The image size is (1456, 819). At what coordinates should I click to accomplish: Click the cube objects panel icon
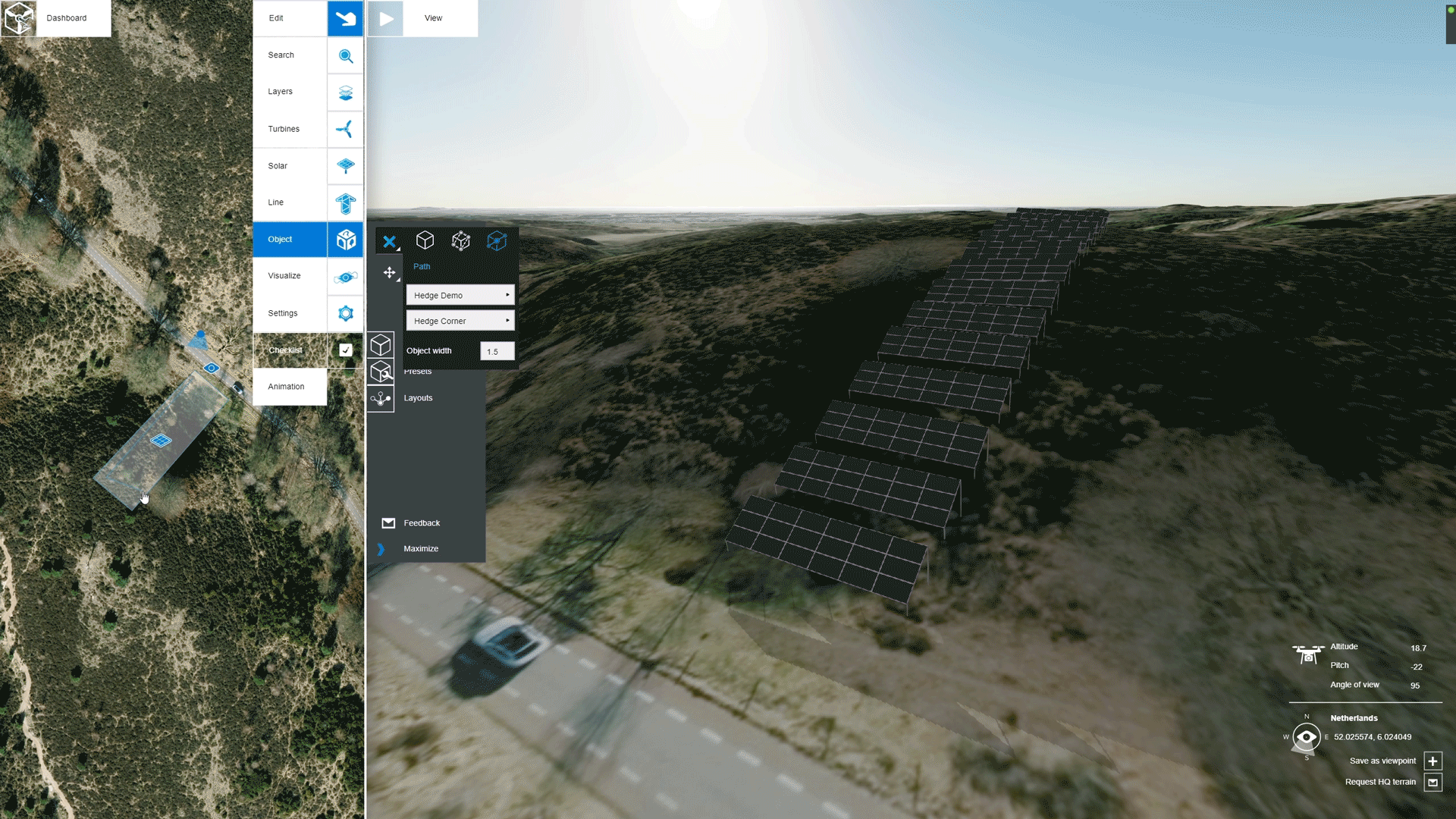381,345
